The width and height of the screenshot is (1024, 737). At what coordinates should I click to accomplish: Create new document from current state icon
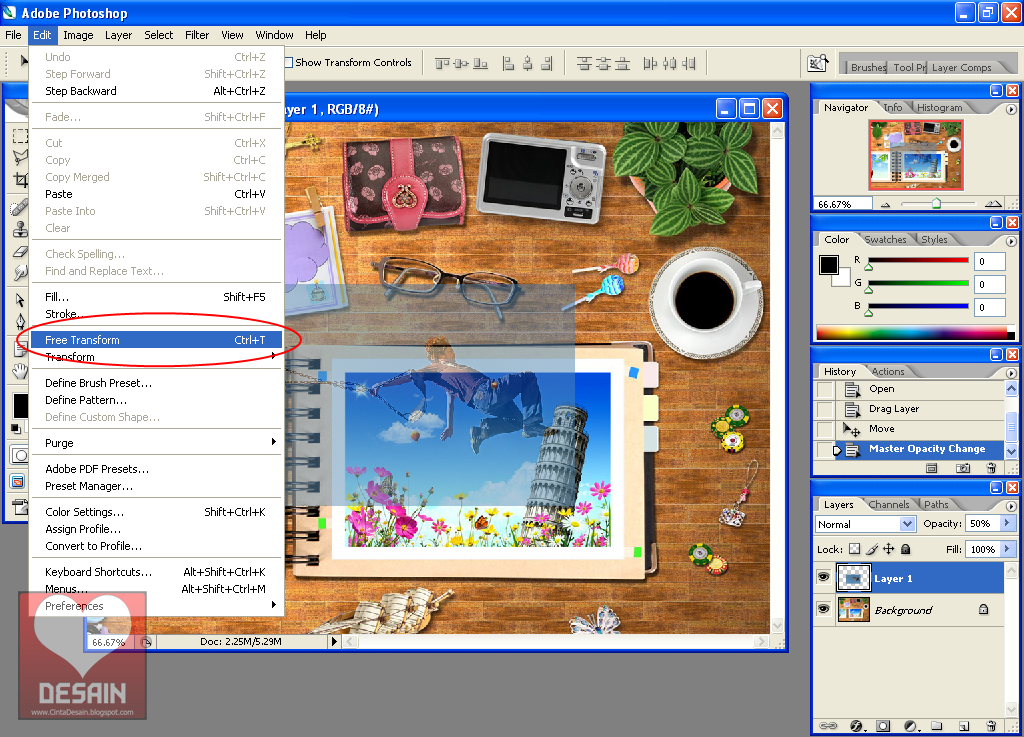[932, 468]
